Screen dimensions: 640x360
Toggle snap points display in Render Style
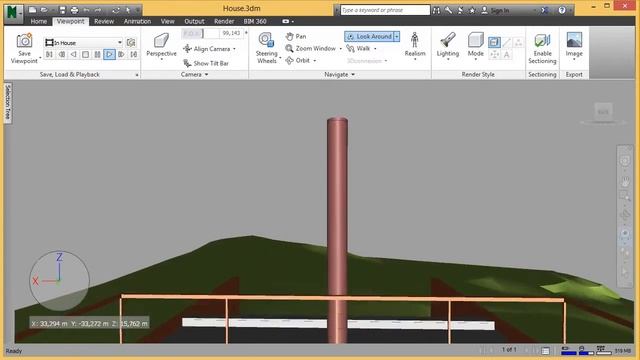tap(494, 55)
